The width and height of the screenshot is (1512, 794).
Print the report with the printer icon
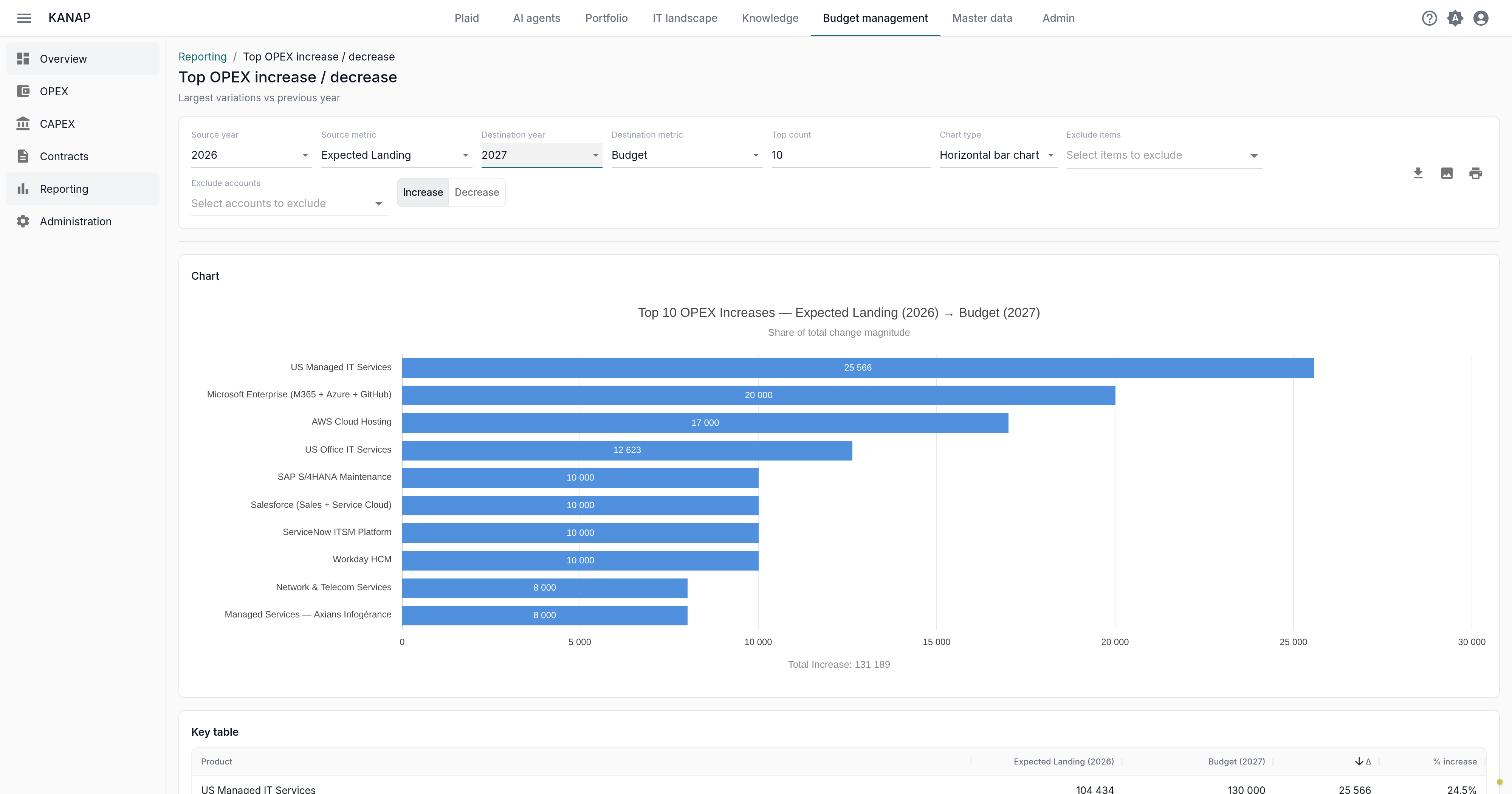click(1476, 173)
